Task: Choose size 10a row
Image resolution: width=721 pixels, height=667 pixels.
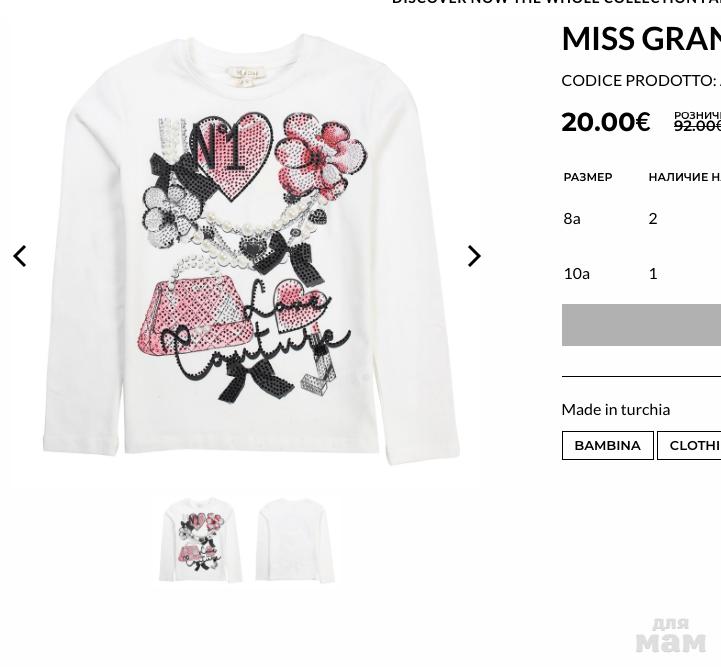Action: click(x=641, y=274)
